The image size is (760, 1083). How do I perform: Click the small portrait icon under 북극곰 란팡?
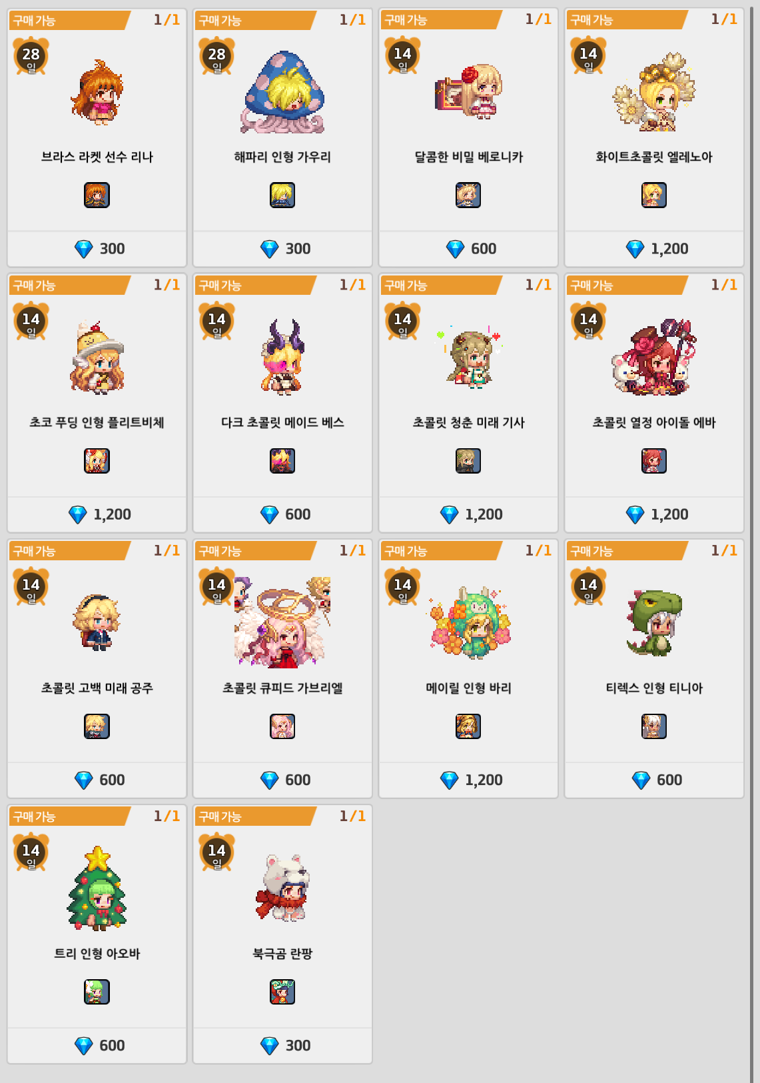click(x=283, y=992)
